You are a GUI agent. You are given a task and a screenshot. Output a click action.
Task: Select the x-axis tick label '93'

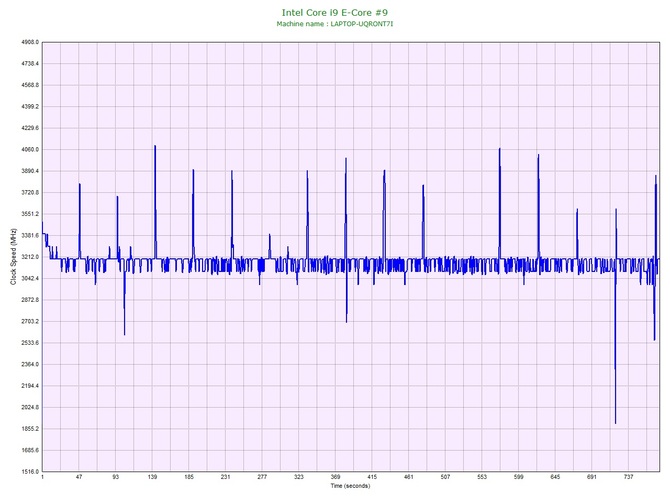(x=116, y=477)
